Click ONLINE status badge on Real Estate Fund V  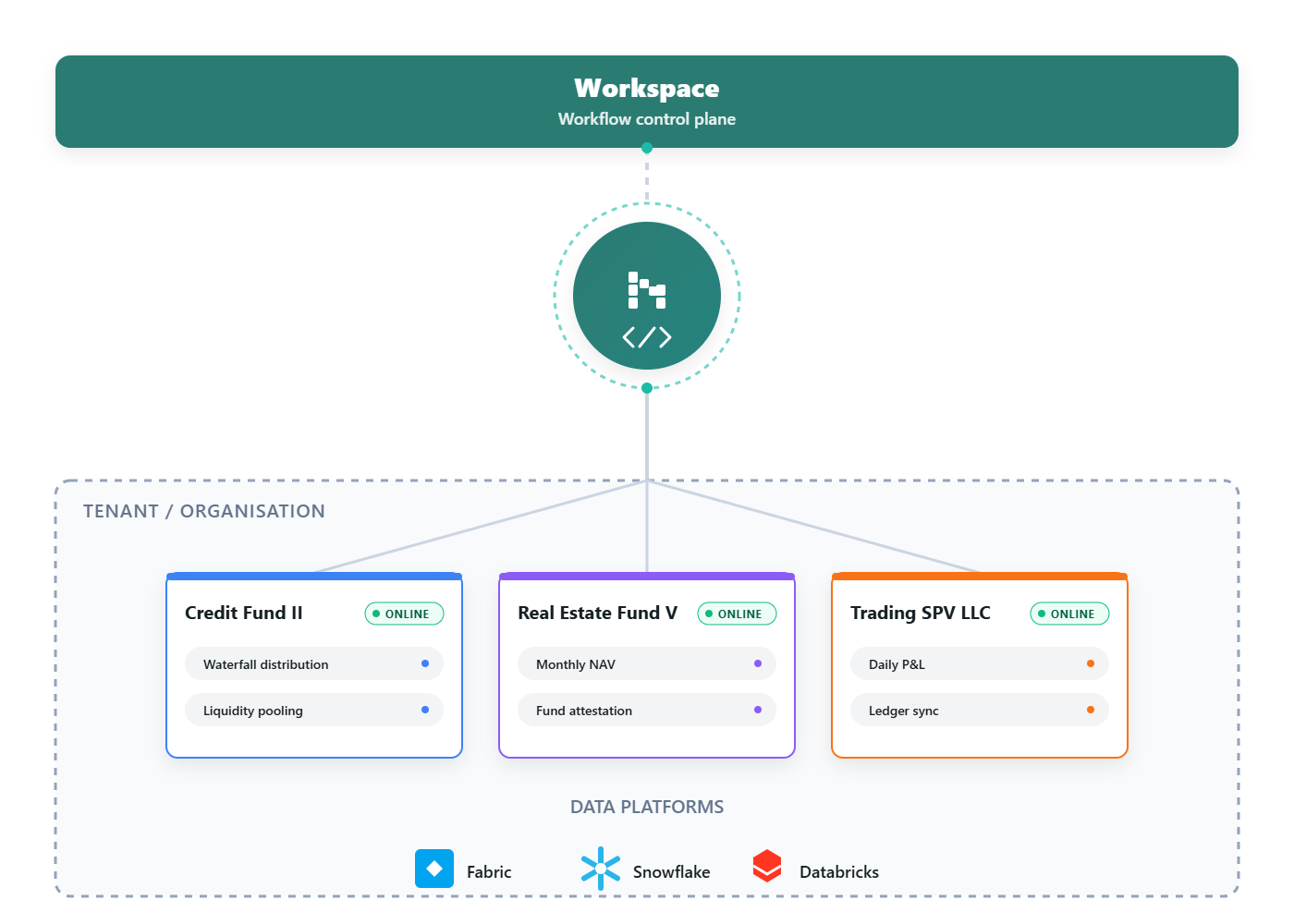[738, 614]
